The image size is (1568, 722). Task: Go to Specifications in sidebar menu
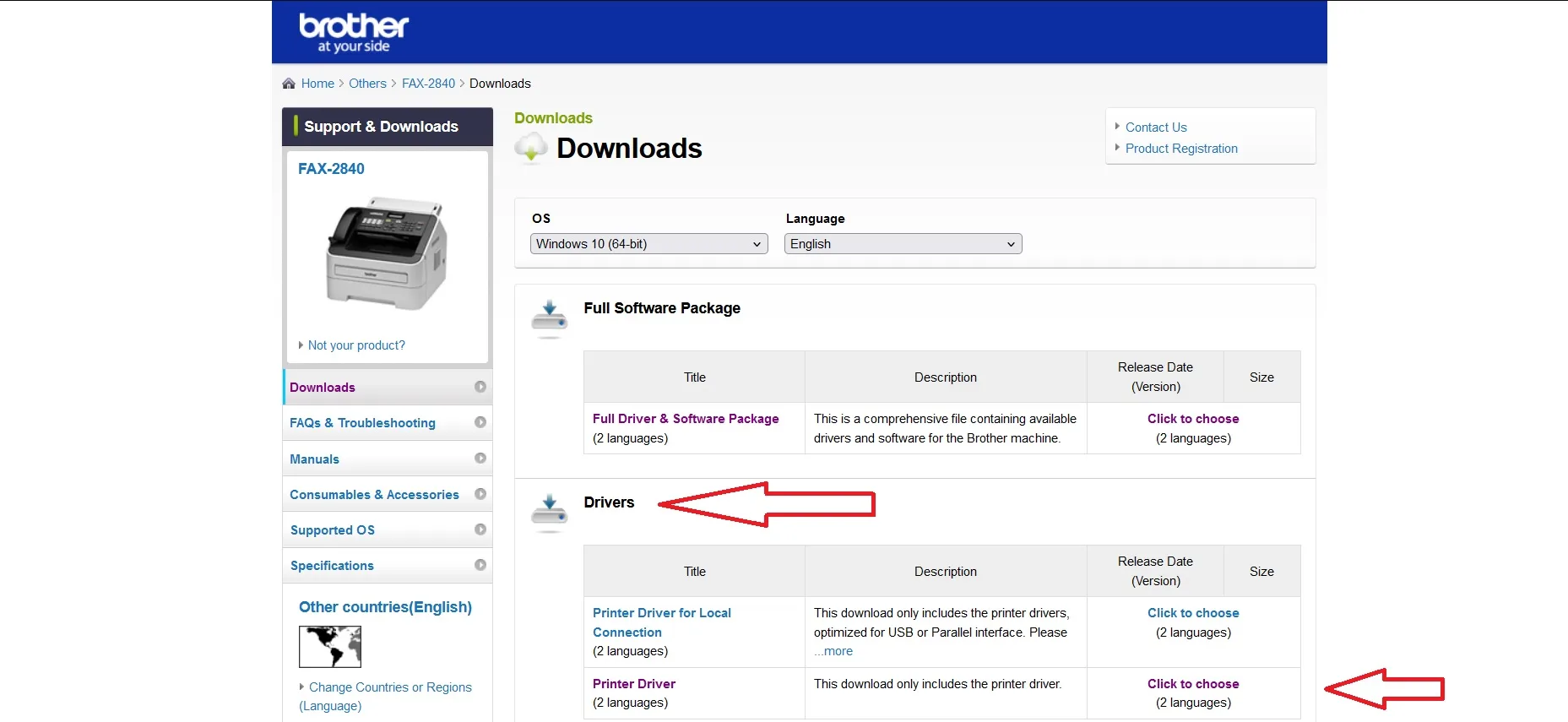click(332, 566)
